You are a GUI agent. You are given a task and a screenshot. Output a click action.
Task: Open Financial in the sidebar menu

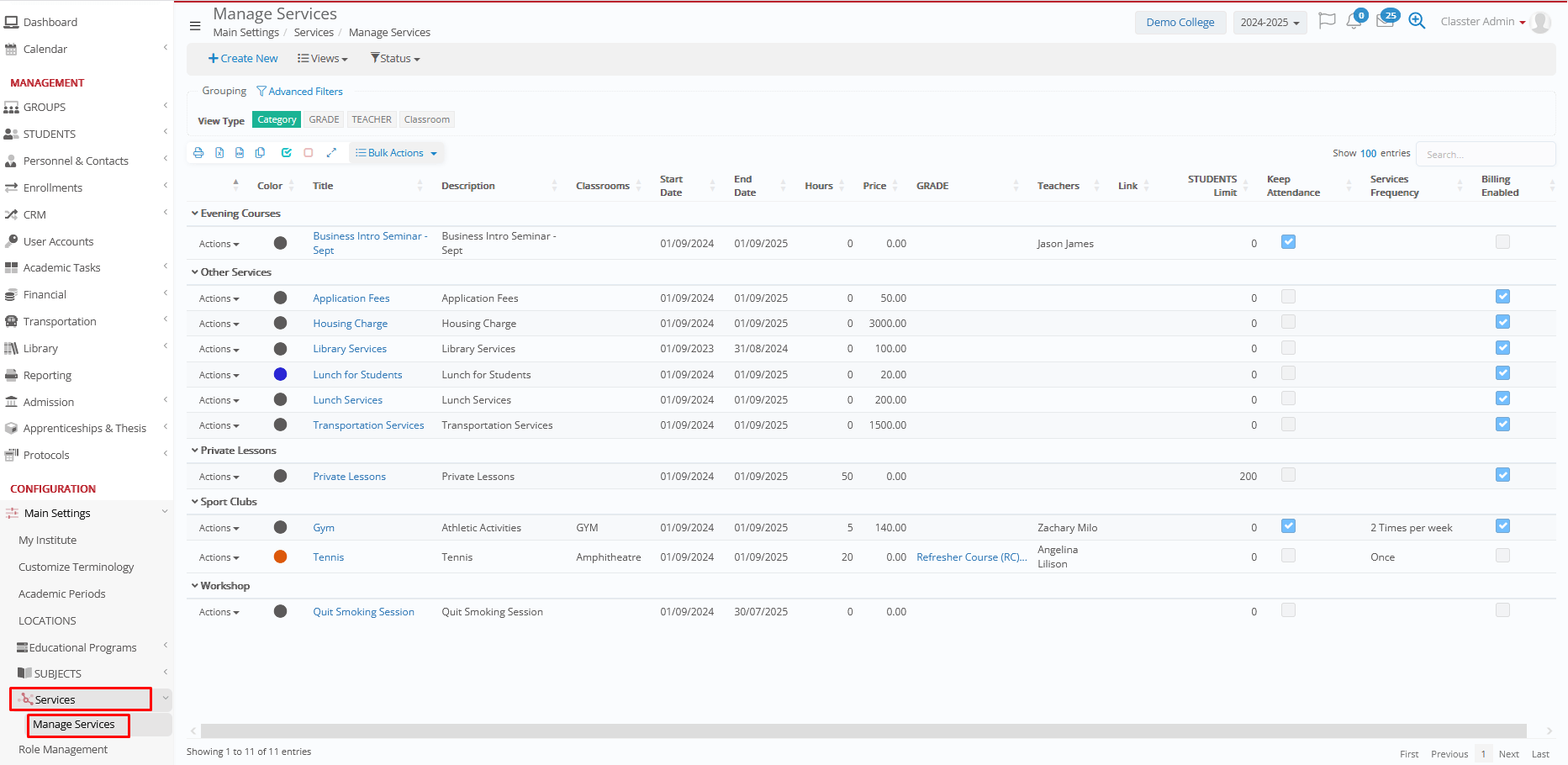point(45,295)
